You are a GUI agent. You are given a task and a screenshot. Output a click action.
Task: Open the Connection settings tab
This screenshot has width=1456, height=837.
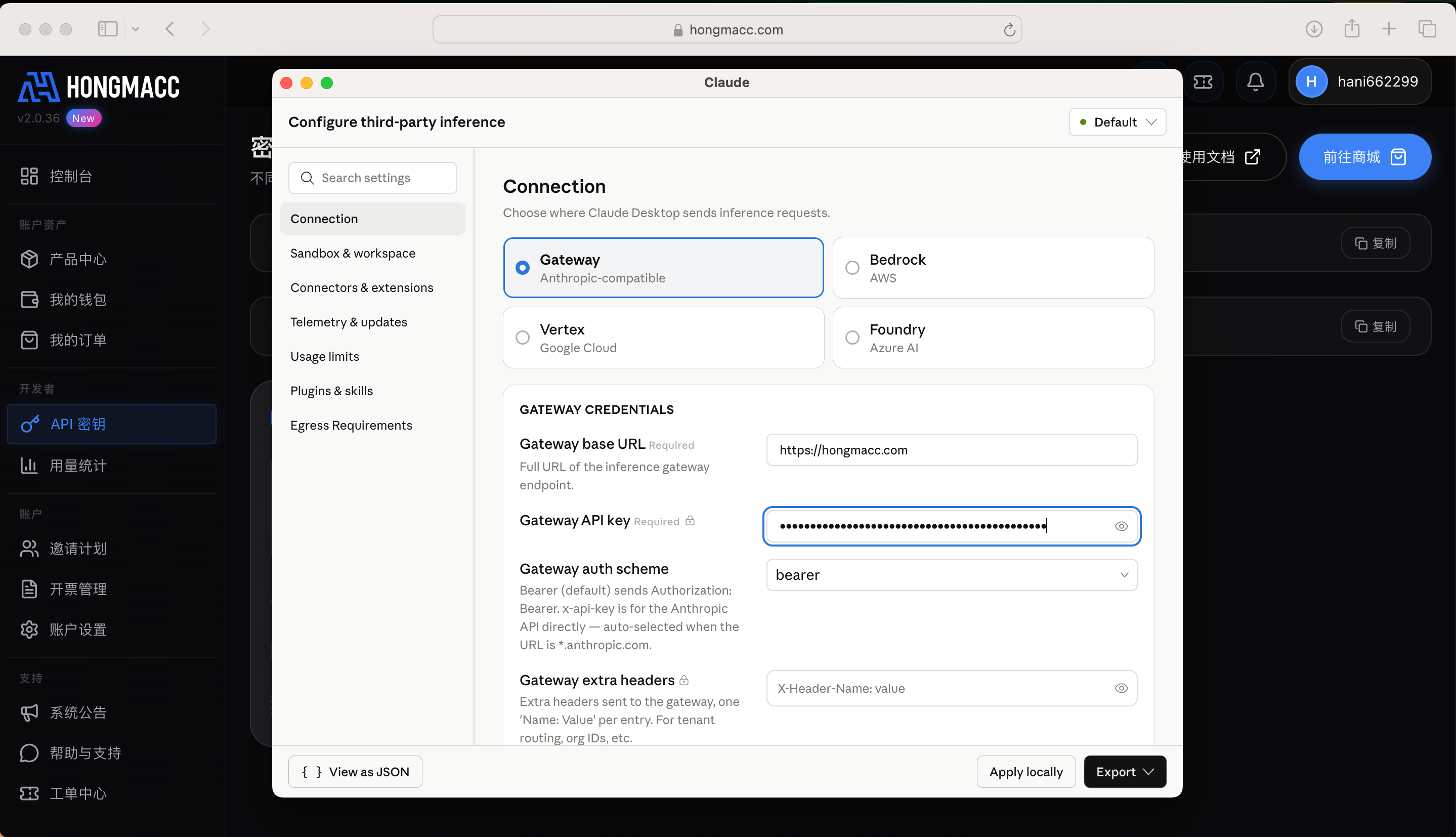click(372, 219)
